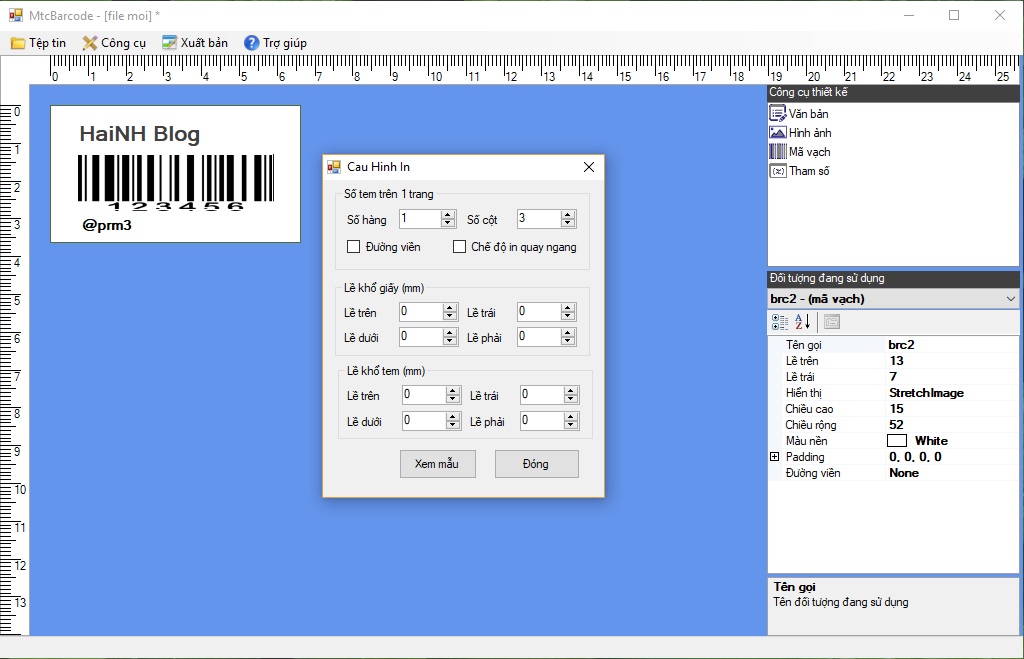Click the Categorized view icon in property grid
1024x659 pixels.
(780, 322)
